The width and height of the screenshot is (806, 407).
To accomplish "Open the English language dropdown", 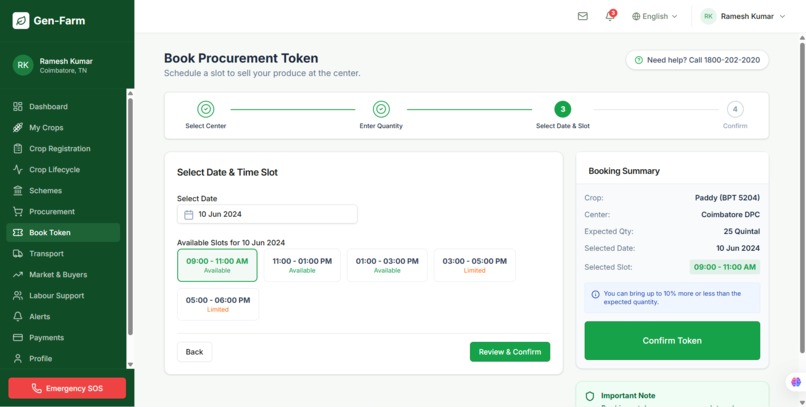I will [654, 16].
